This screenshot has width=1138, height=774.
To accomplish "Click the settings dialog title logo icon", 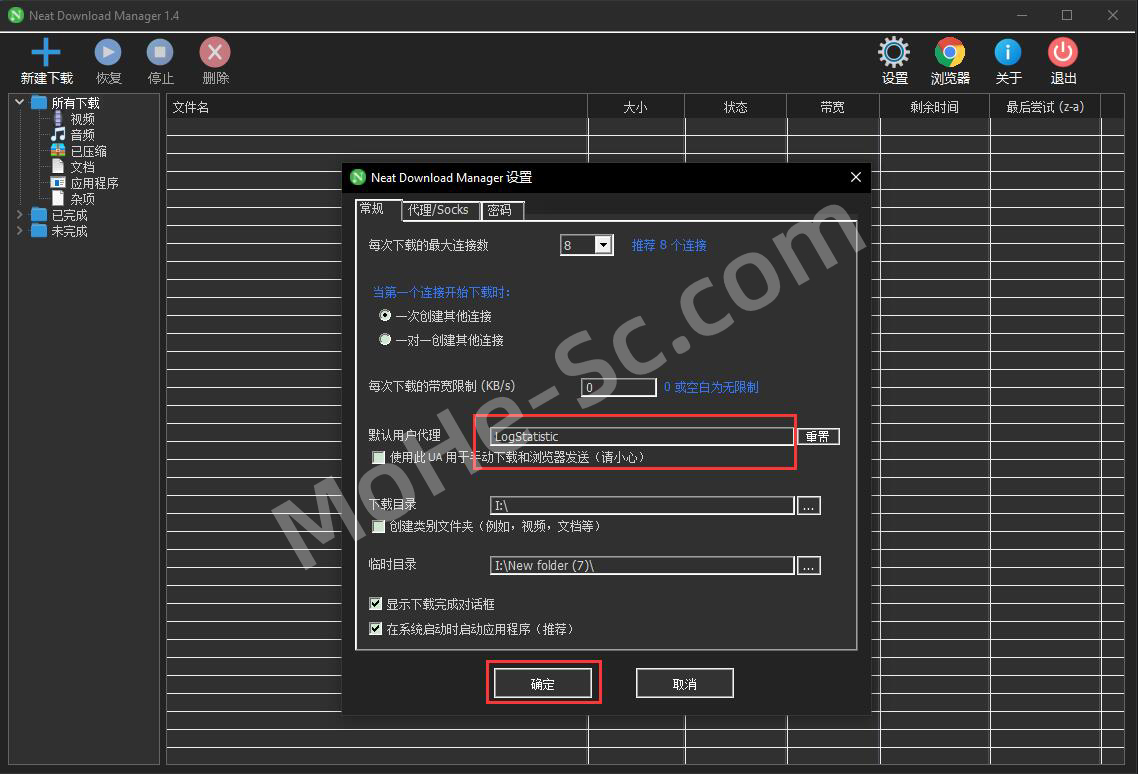I will pyautogui.click(x=358, y=177).
